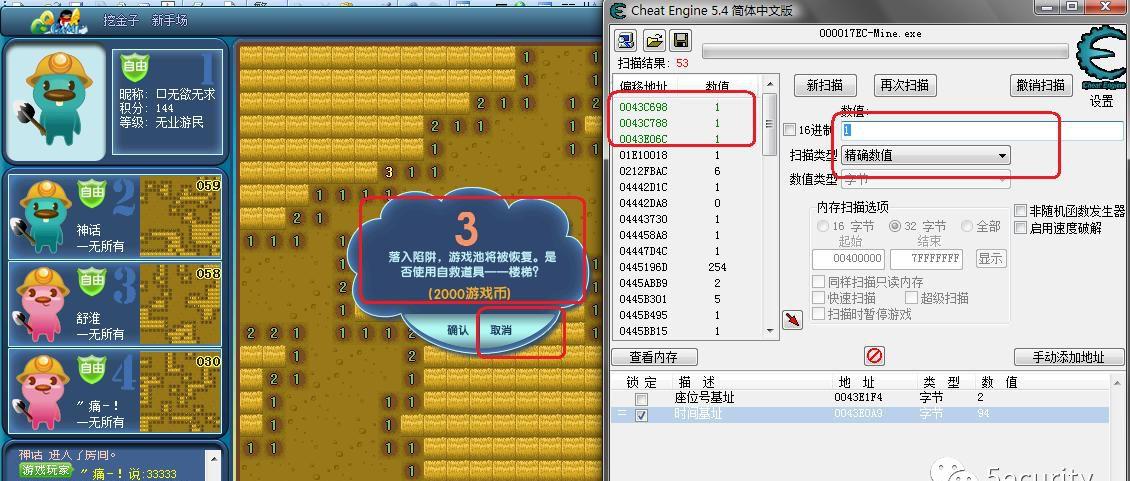Click the 挖金子 menu item in the game
1130x481 pixels.
[121, 20]
